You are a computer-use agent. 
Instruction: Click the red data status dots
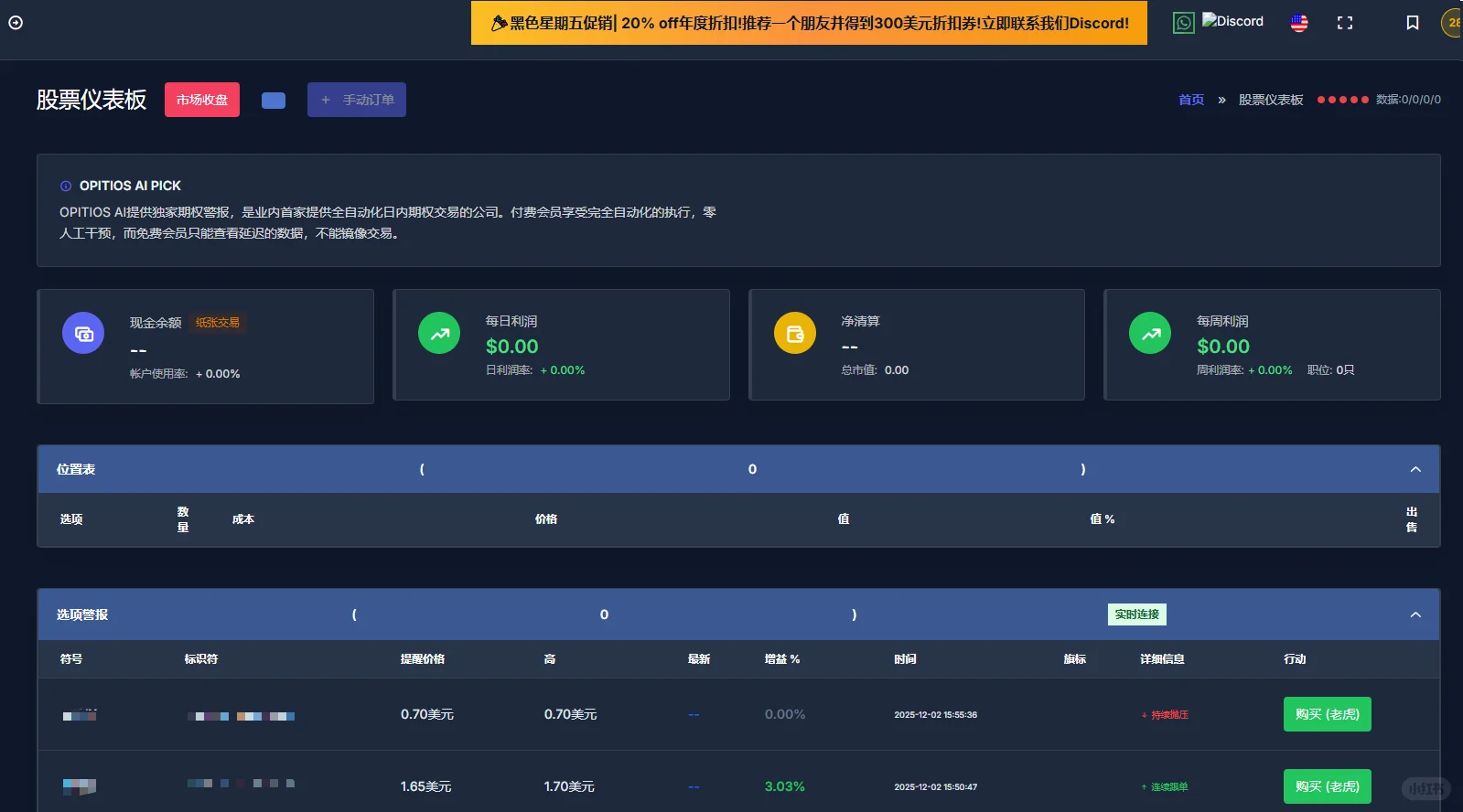coord(1343,100)
